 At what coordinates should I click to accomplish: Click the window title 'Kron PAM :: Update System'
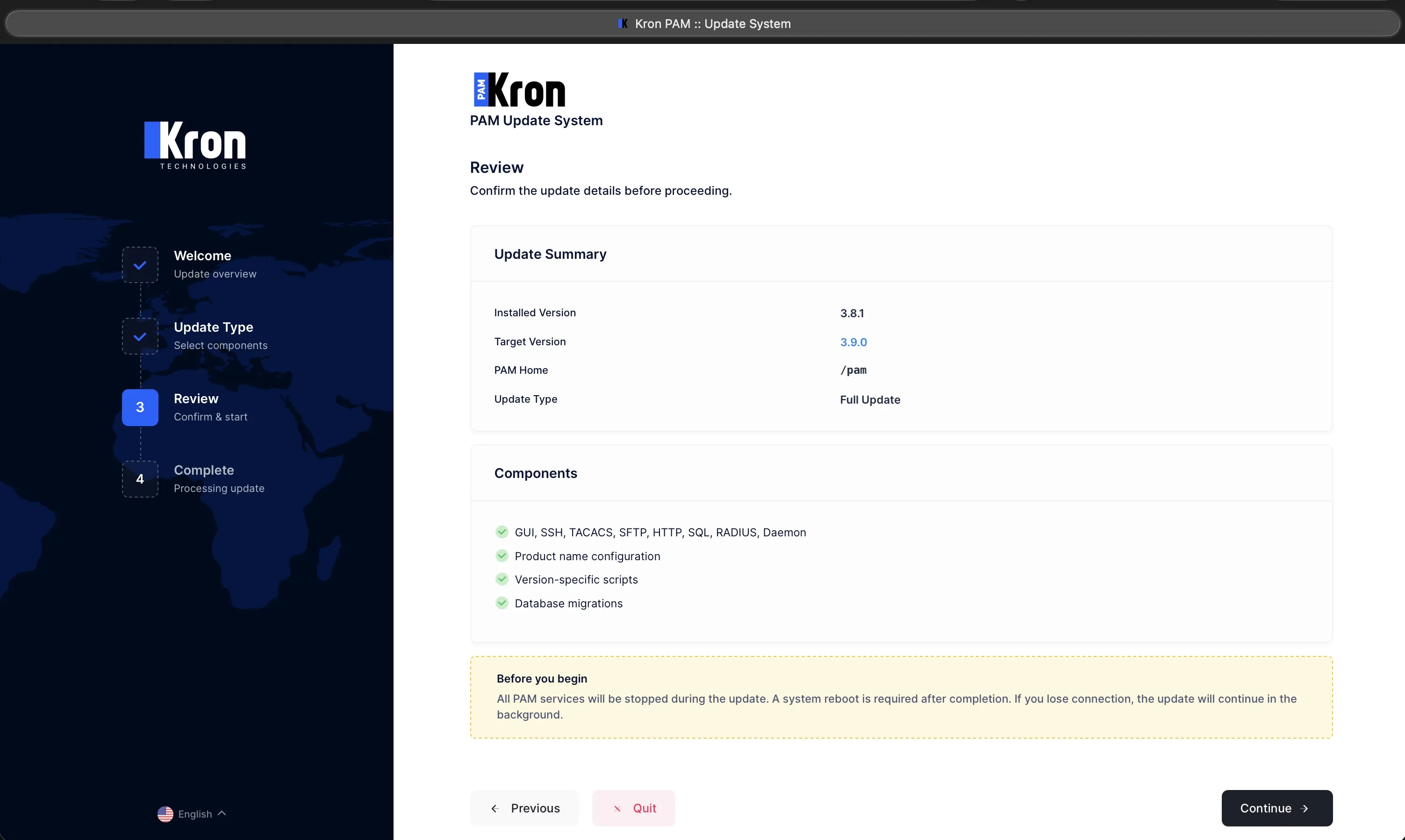click(x=713, y=24)
